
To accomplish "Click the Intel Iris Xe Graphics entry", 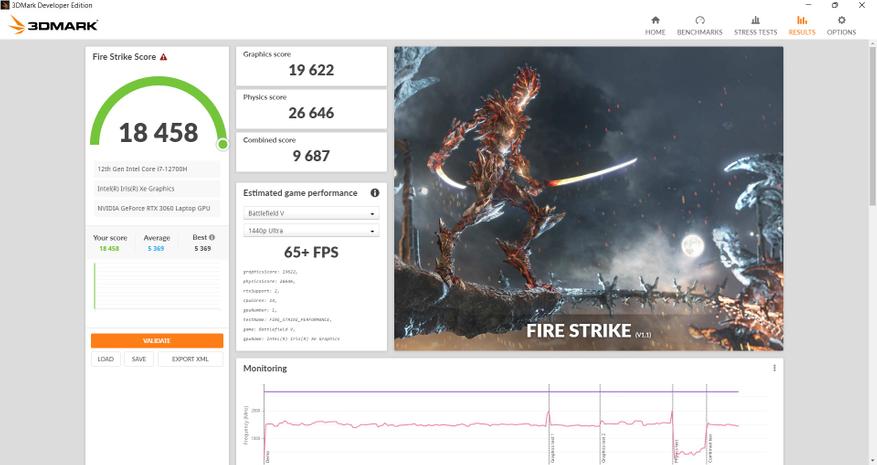I will 157,189.
